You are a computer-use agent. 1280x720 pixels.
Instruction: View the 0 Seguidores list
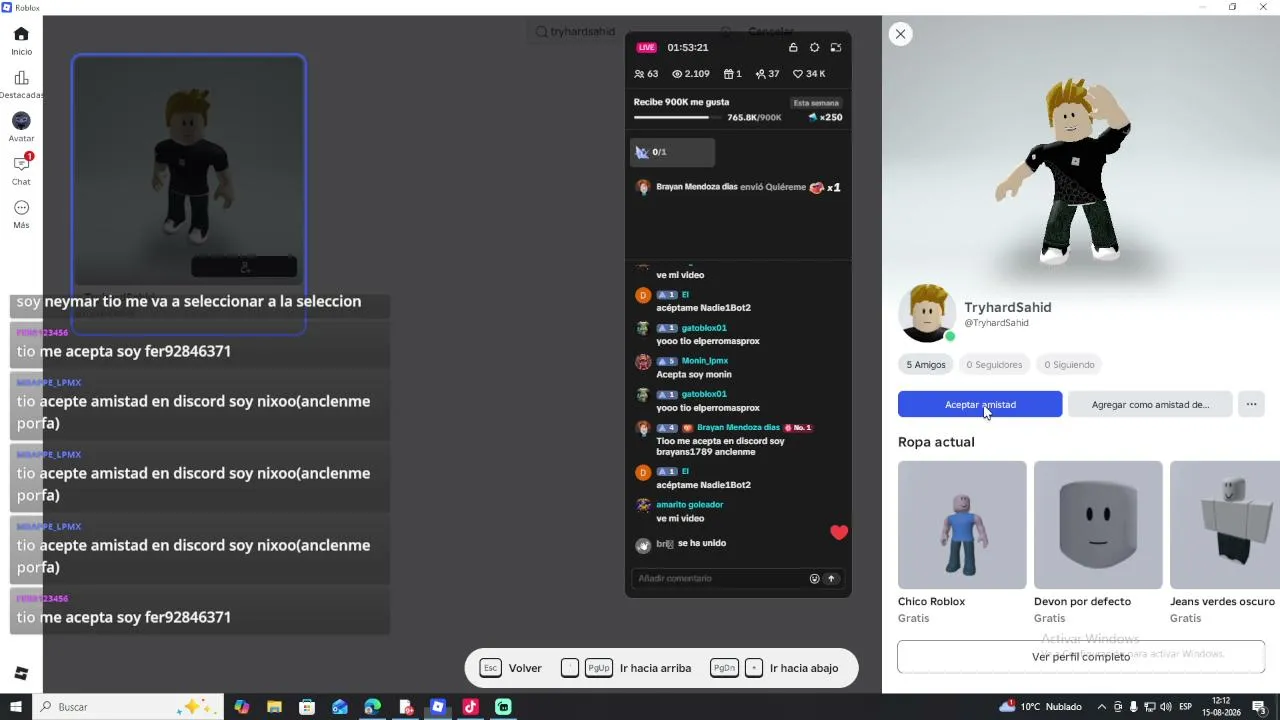point(994,365)
